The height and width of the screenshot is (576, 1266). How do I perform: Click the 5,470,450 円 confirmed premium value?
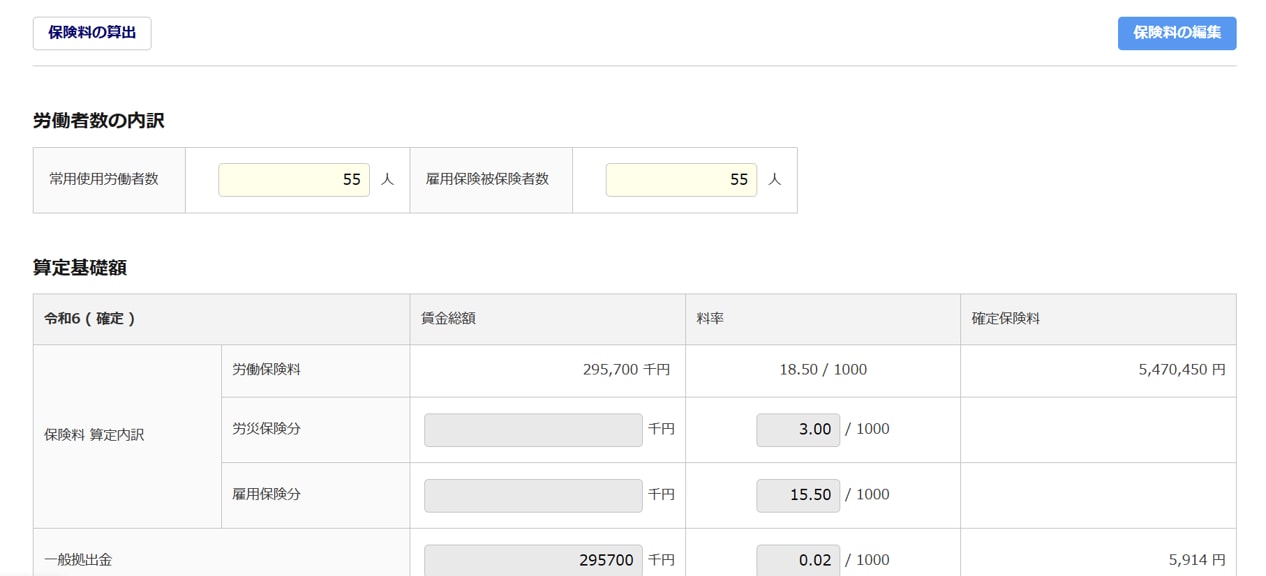[1181, 370]
